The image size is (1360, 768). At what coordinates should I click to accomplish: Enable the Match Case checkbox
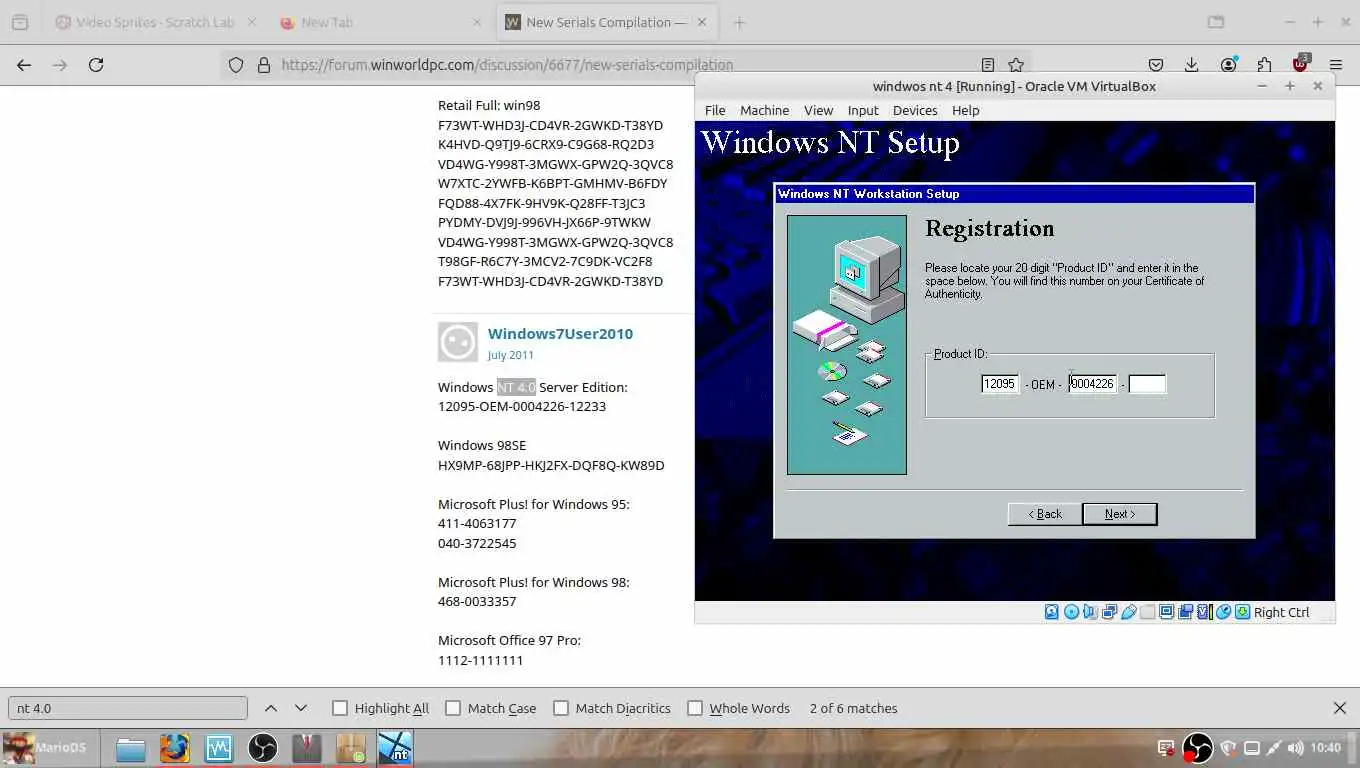pos(453,708)
